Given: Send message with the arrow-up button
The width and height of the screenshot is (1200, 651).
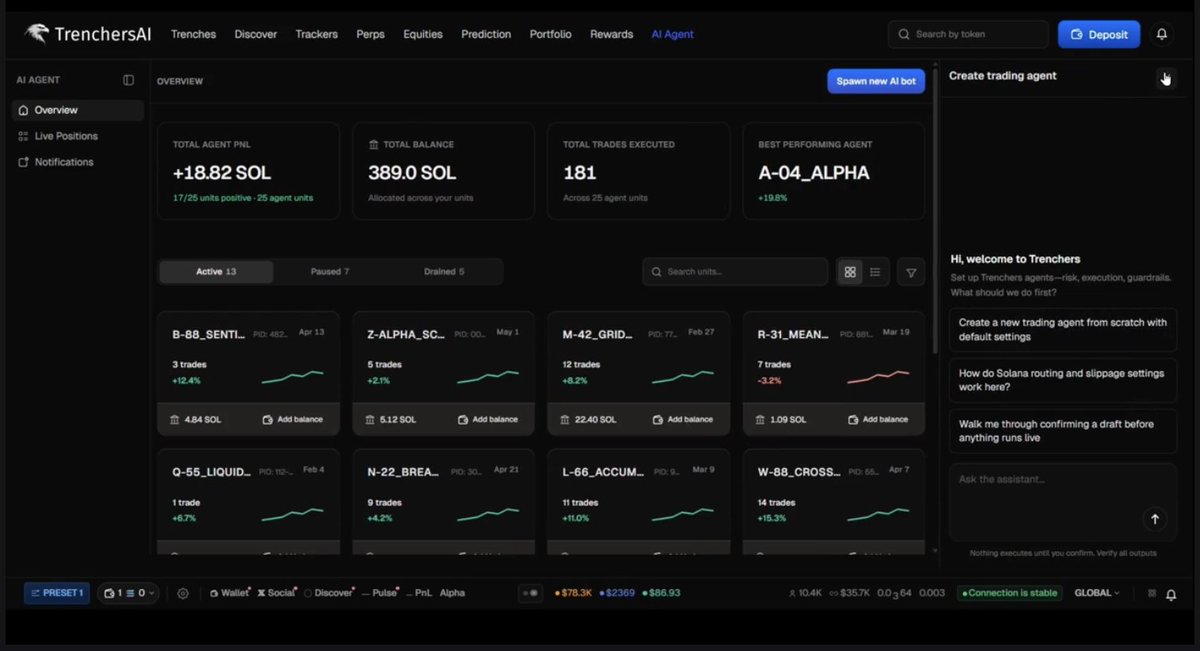Looking at the screenshot, I should pyautogui.click(x=1155, y=519).
